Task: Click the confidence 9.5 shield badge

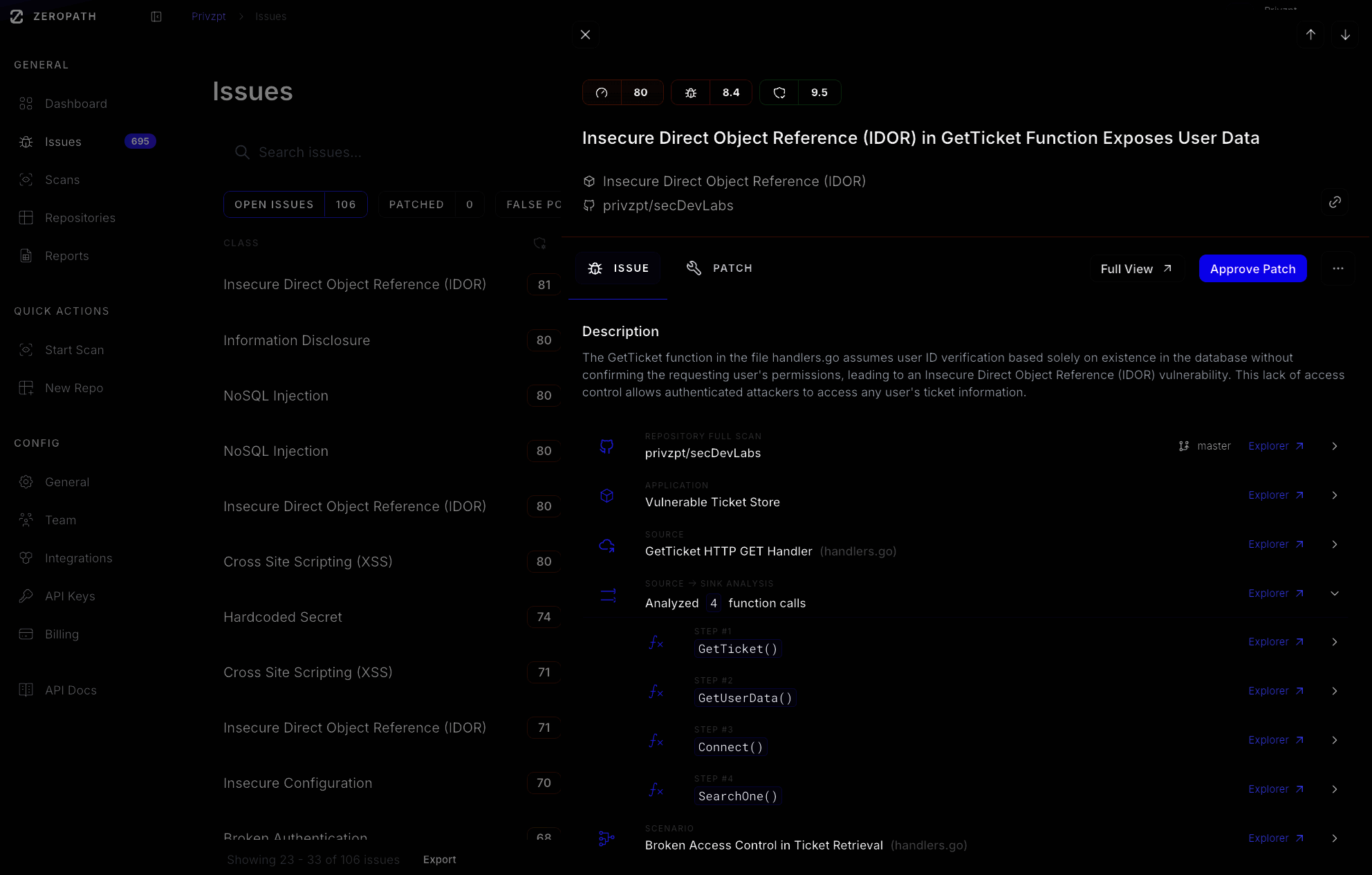Action: pos(799,93)
